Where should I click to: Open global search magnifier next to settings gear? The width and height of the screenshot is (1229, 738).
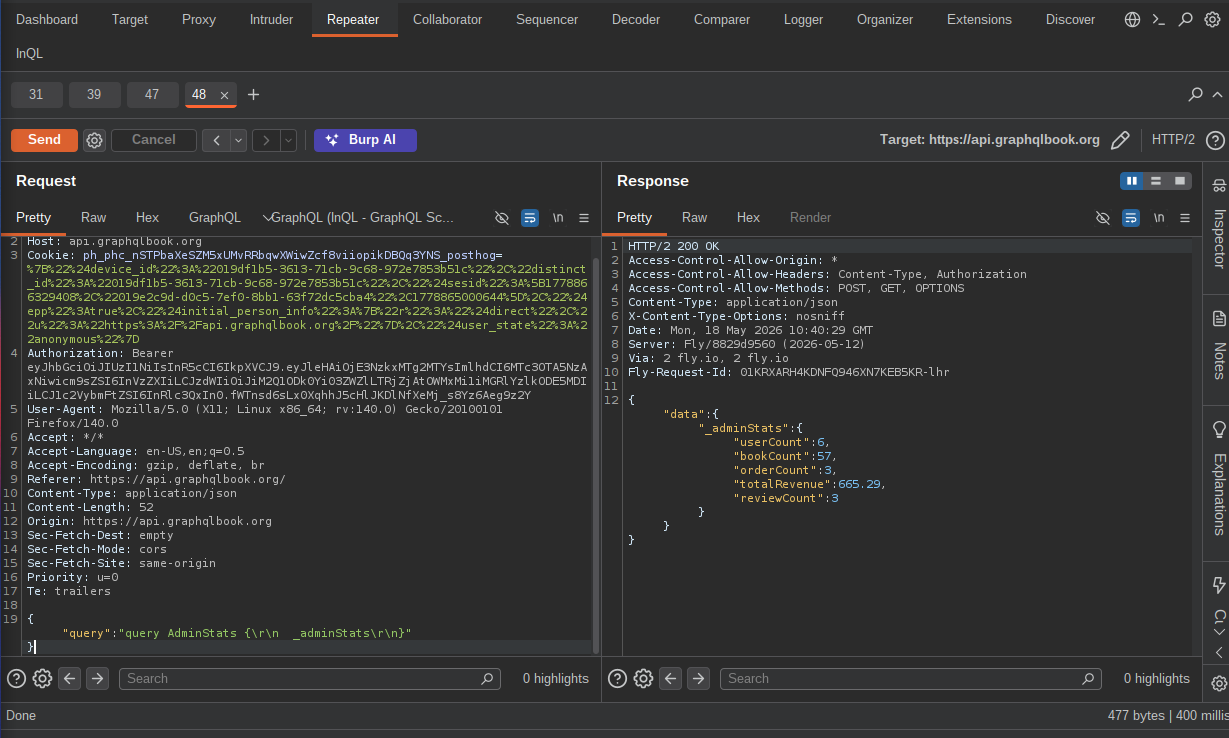(x=1186, y=19)
